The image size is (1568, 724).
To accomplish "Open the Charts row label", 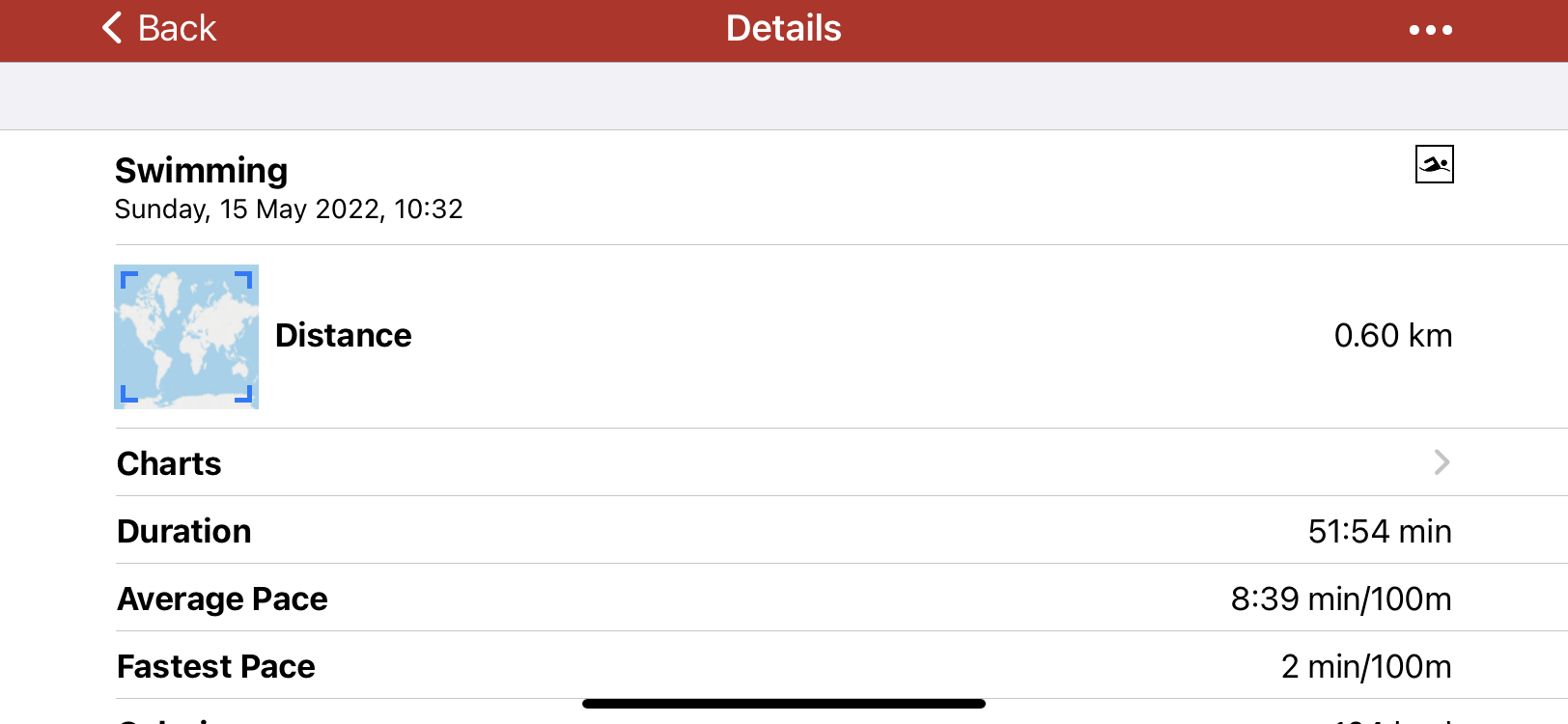I will pyautogui.click(x=169, y=463).
